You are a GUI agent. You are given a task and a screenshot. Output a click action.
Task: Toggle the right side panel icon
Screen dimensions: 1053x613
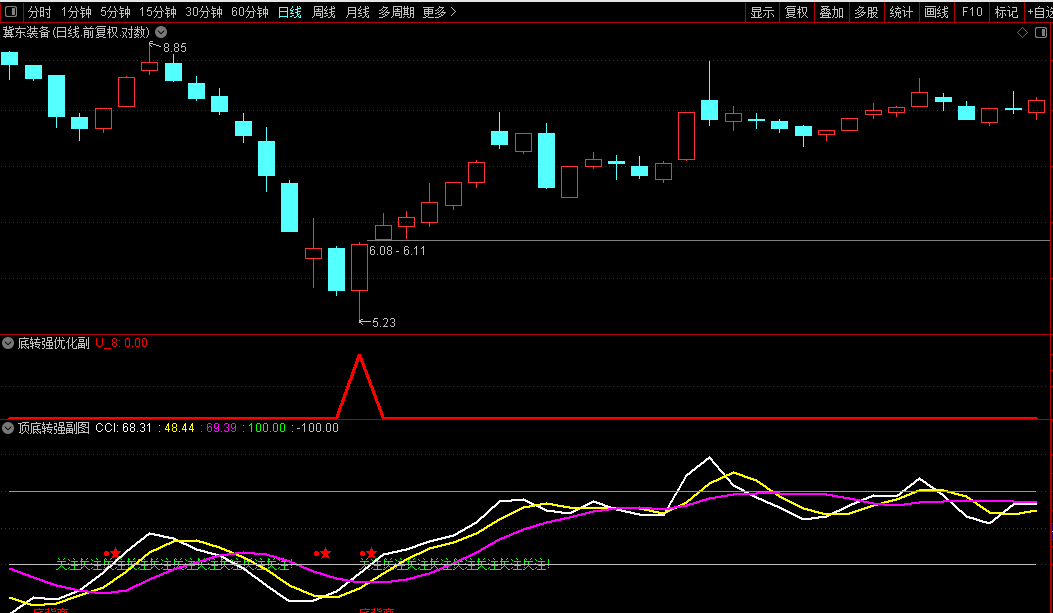click(1040, 32)
